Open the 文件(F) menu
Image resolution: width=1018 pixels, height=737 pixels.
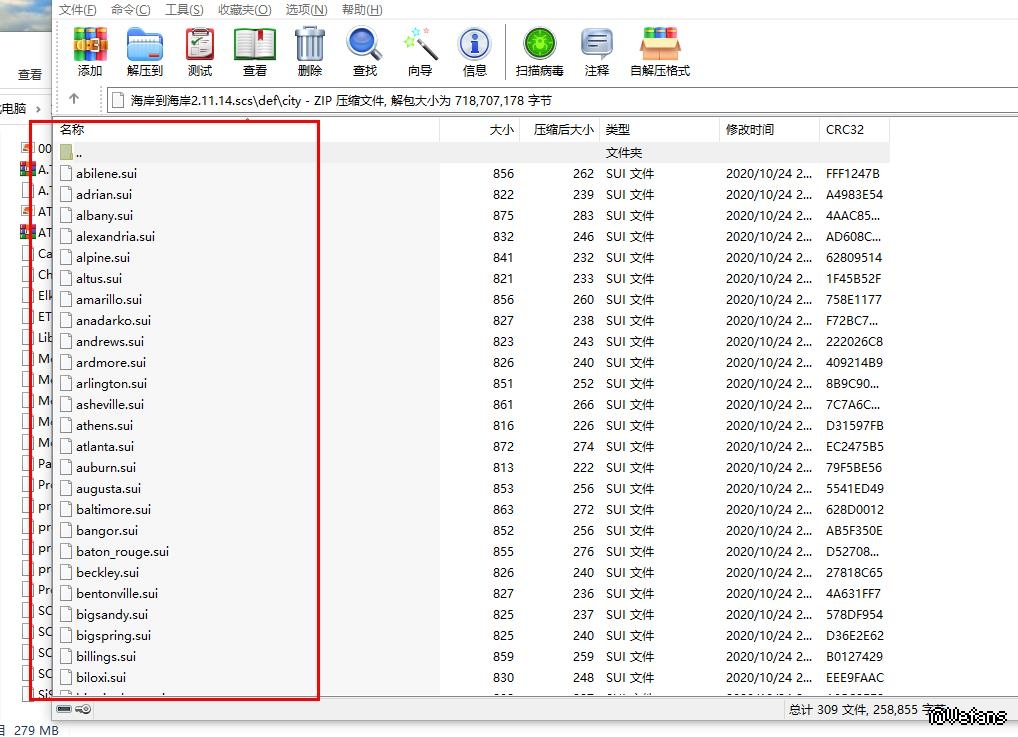pyautogui.click(x=78, y=10)
